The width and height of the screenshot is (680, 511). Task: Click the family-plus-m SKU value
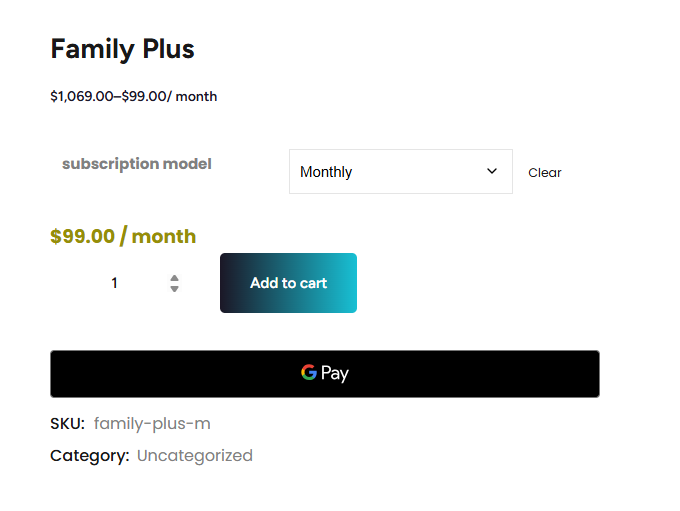click(152, 424)
